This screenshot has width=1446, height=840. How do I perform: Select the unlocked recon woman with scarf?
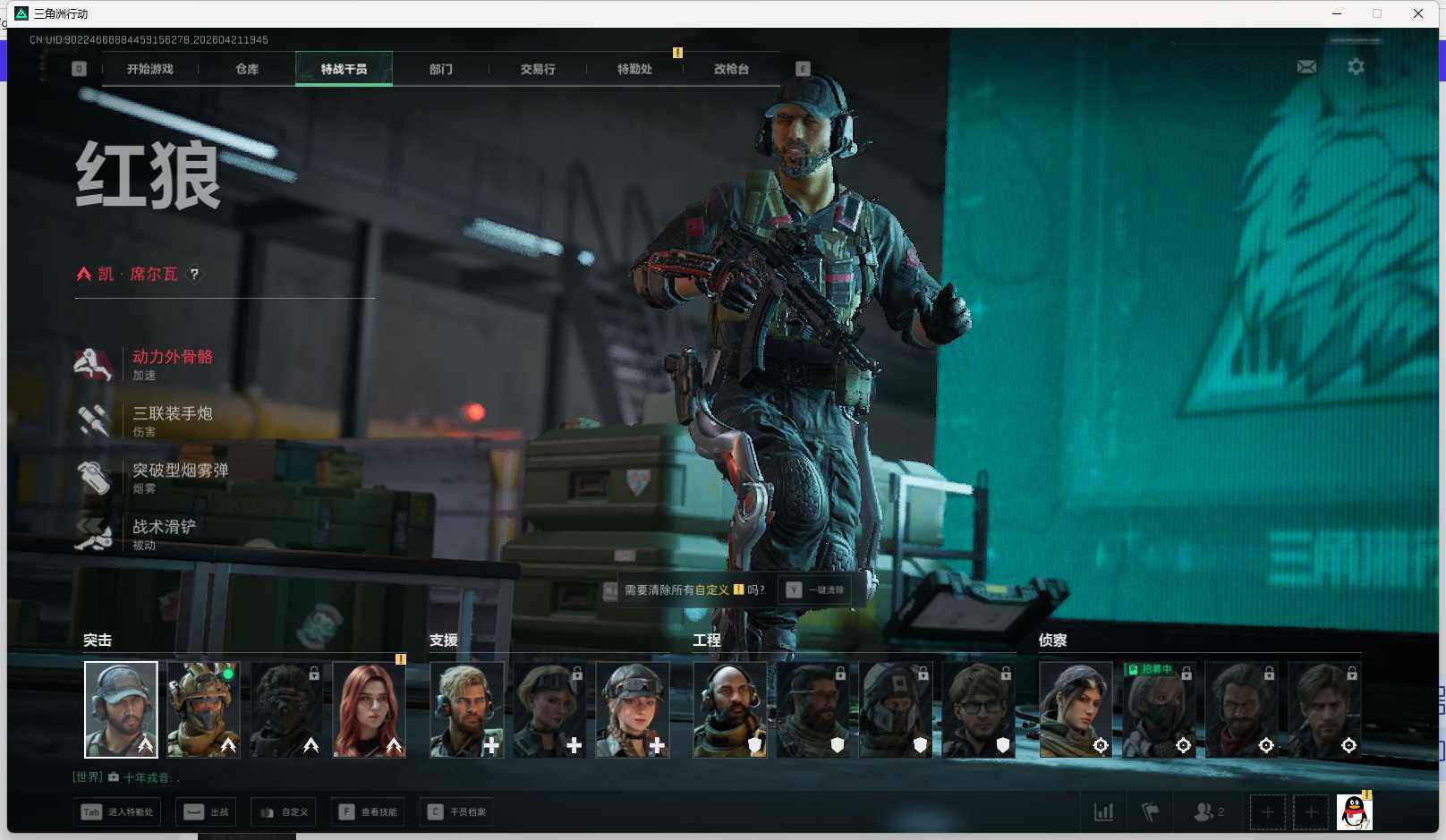pyautogui.click(x=1076, y=710)
